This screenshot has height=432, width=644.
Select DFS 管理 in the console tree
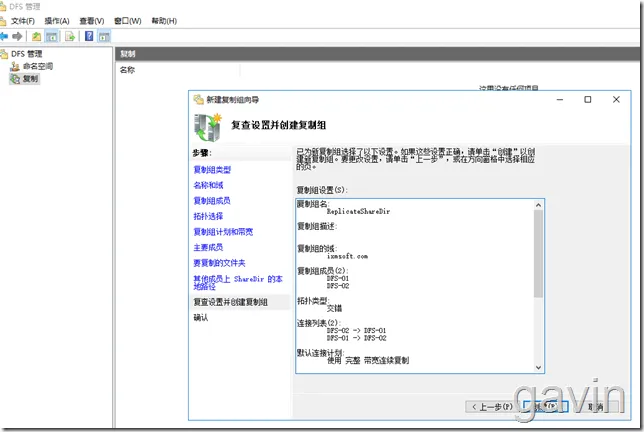coord(26,54)
